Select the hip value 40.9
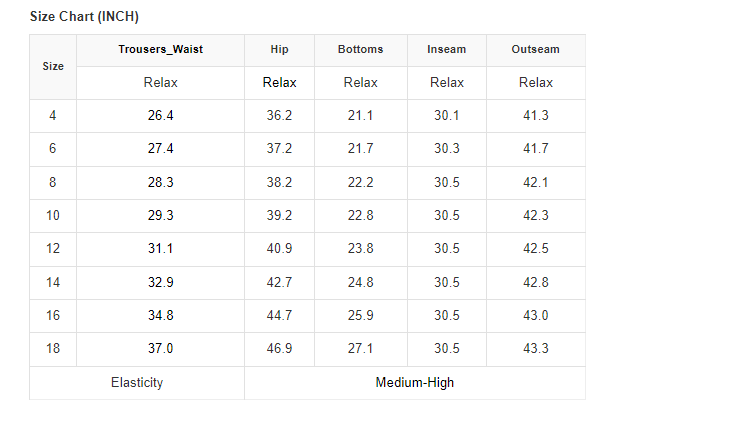This screenshot has height=425, width=752. [x=279, y=249]
